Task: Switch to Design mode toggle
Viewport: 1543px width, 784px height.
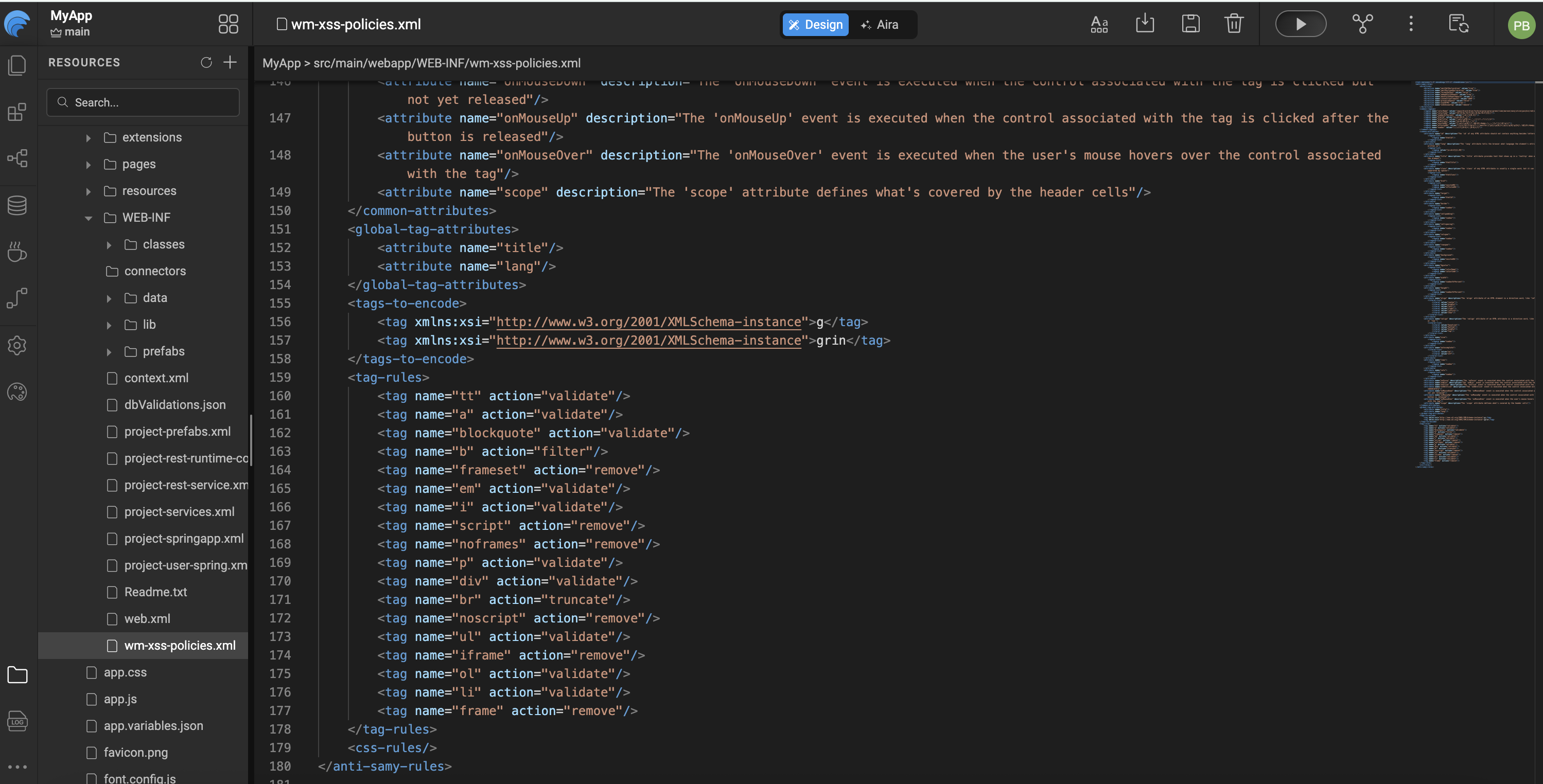Action: (815, 25)
